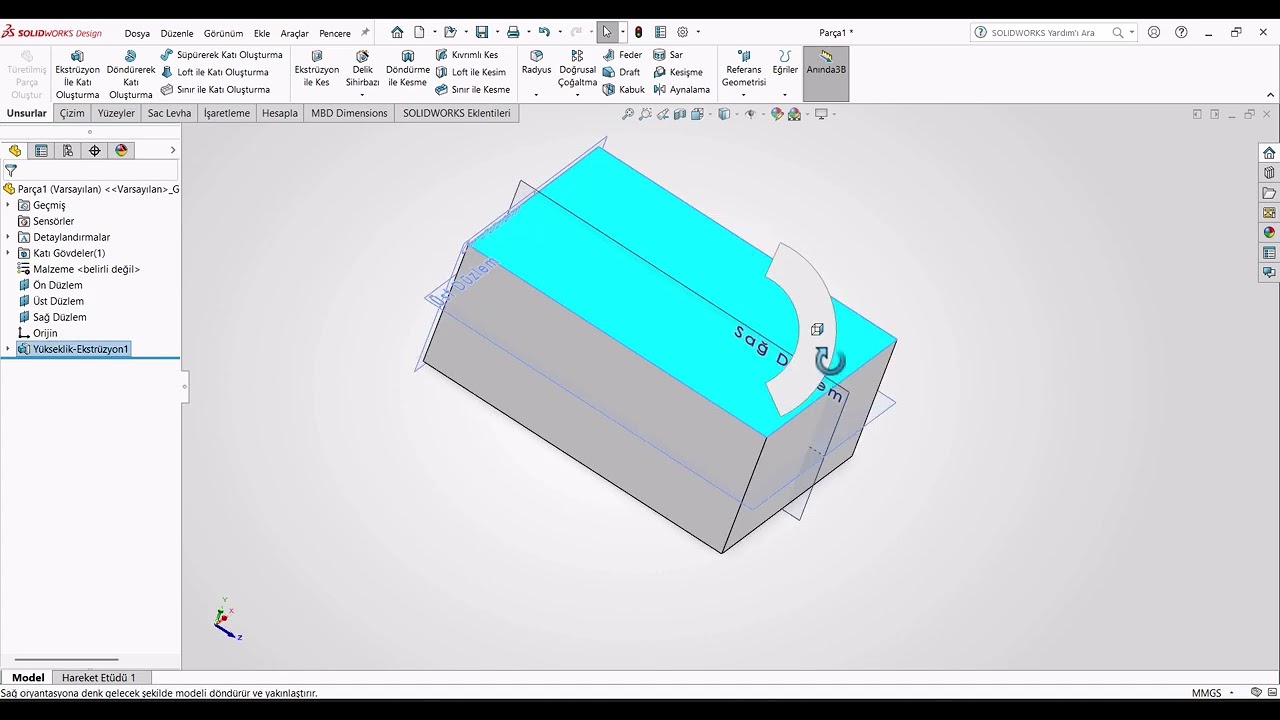
Task: Open Custom Properties in task pane
Action: pyautogui.click(x=1269, y=252)
